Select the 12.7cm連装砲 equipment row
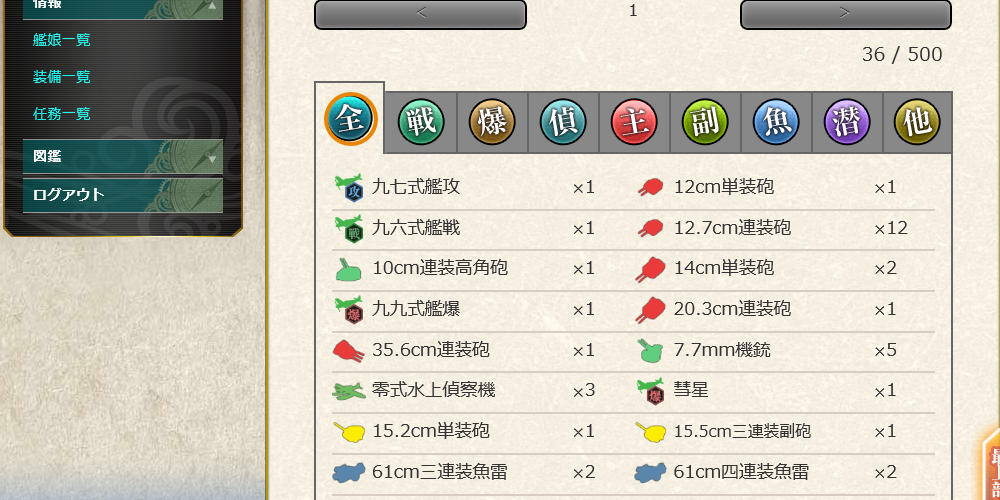 pos(784,228)
